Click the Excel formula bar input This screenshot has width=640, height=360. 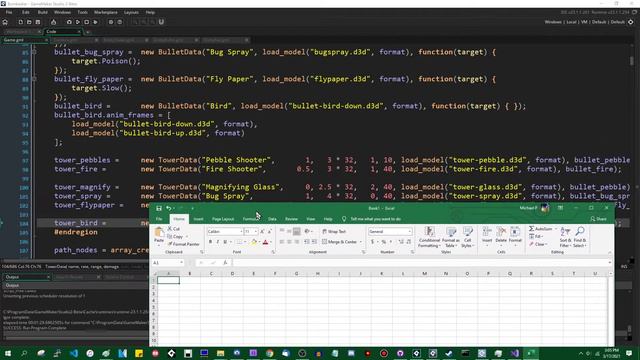pos(420,263)
